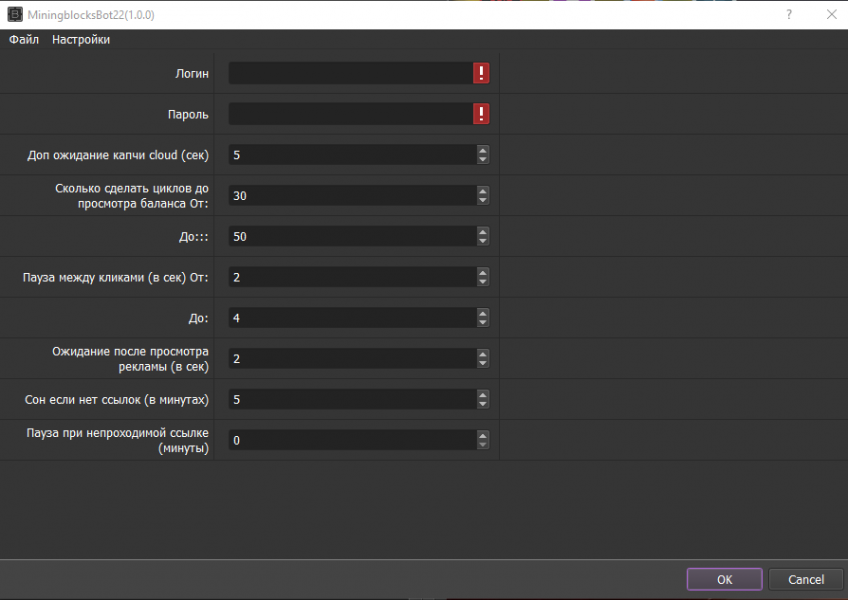
Task: Click the MiningblocksBot22 app icon in title bar
Action: click(x=15, y=15)
